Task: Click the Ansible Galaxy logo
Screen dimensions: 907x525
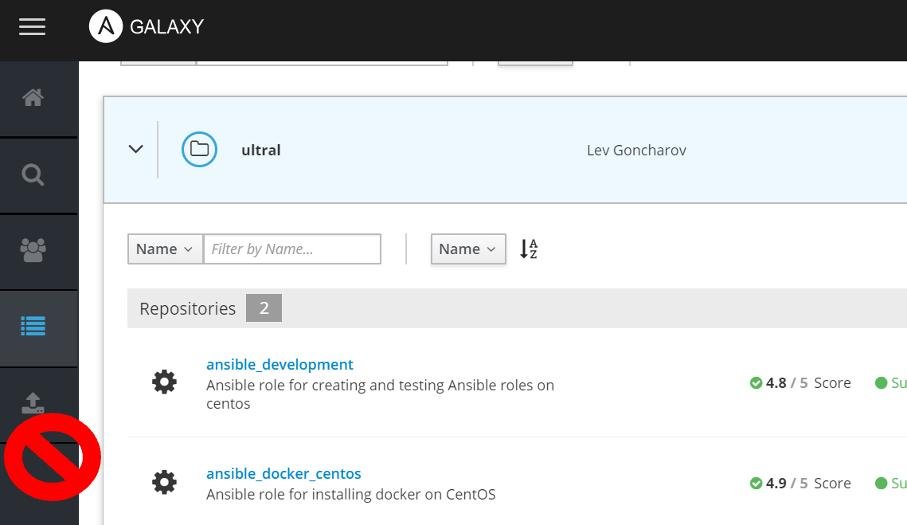Action: pyautogui.click(x=146, y=27)
